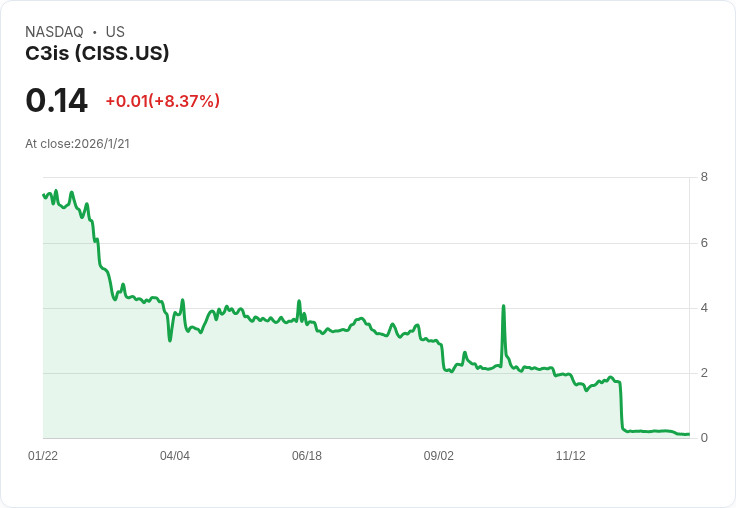The width and height of the screenshot is (736, 508).
Task: Click the 0 value on y-axis
Action: (x=704, y=438)
